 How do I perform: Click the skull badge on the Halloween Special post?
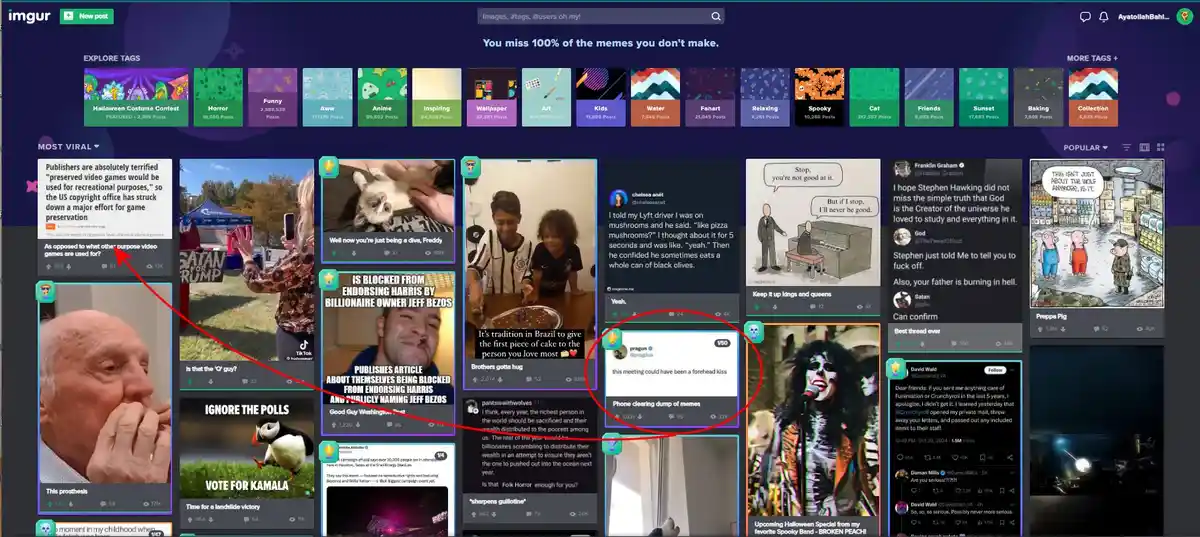pyautogui.click(x=754, y=331)
